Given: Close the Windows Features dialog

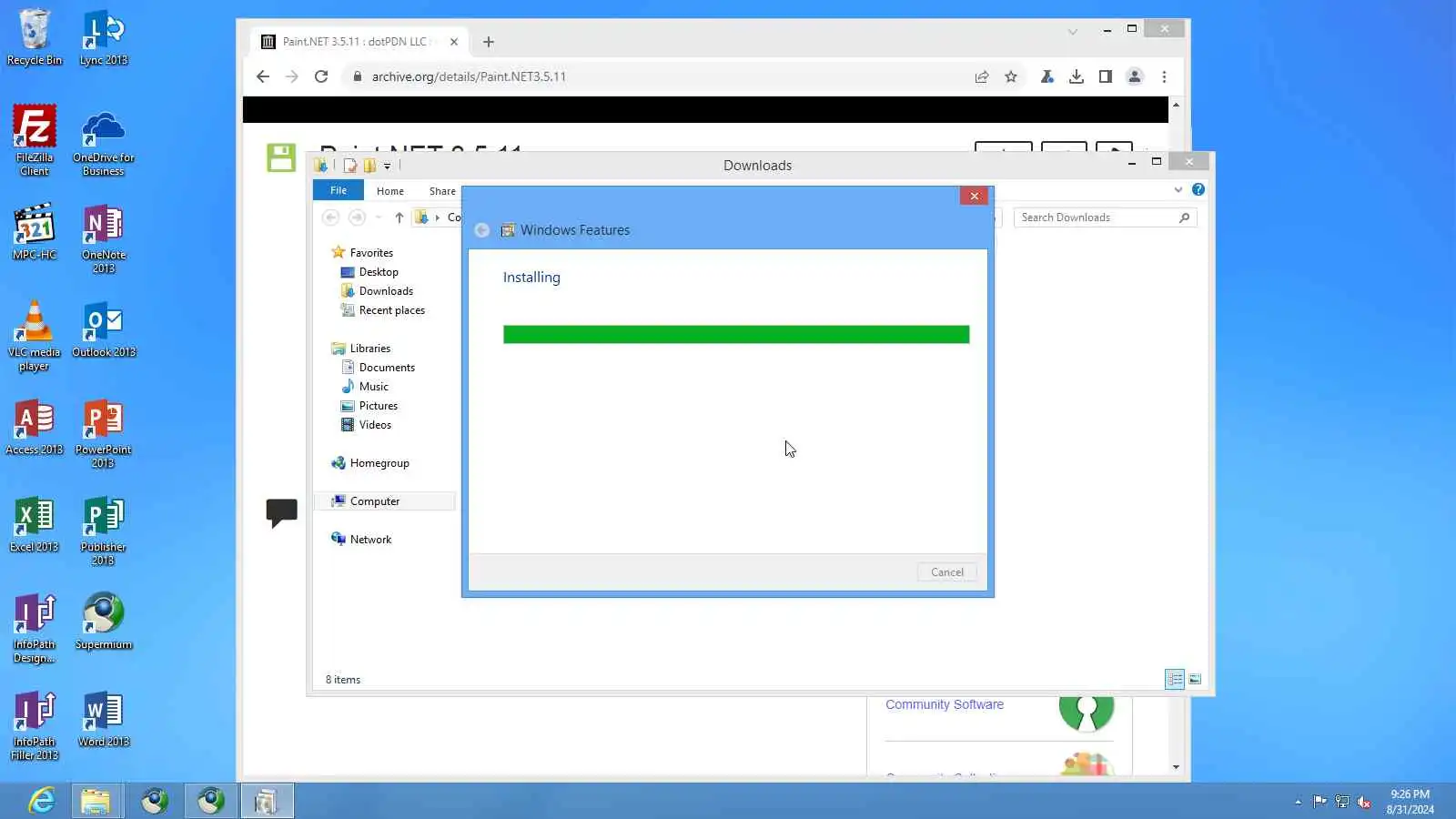Looking at the screenshot, I should click(975, 196).
